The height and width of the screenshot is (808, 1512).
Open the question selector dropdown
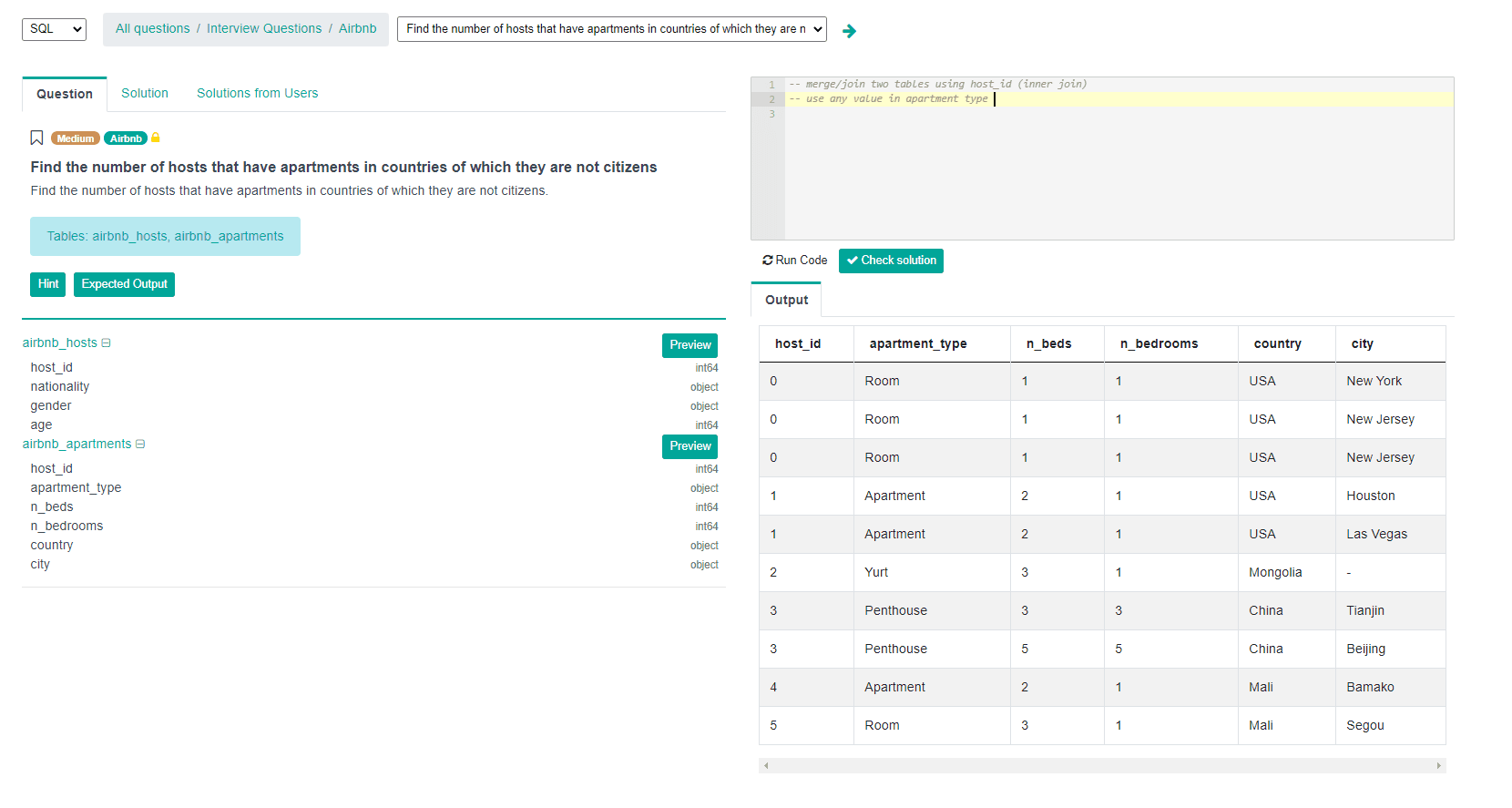pyautogui.click(x=611, y=29)
